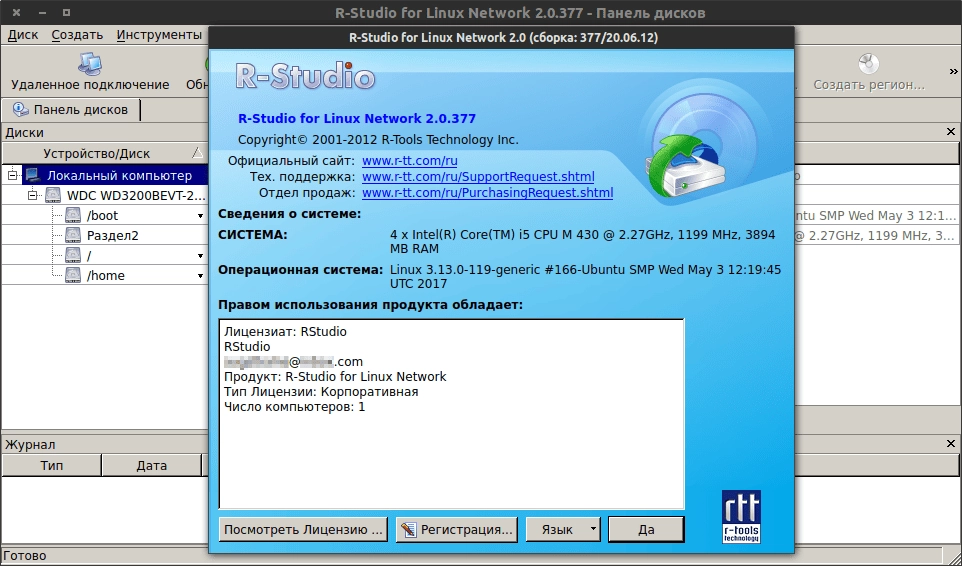Screen dimensions: 962x566
Task: Click the rtt R-Tools Technology logo
Action: [741, 516]
